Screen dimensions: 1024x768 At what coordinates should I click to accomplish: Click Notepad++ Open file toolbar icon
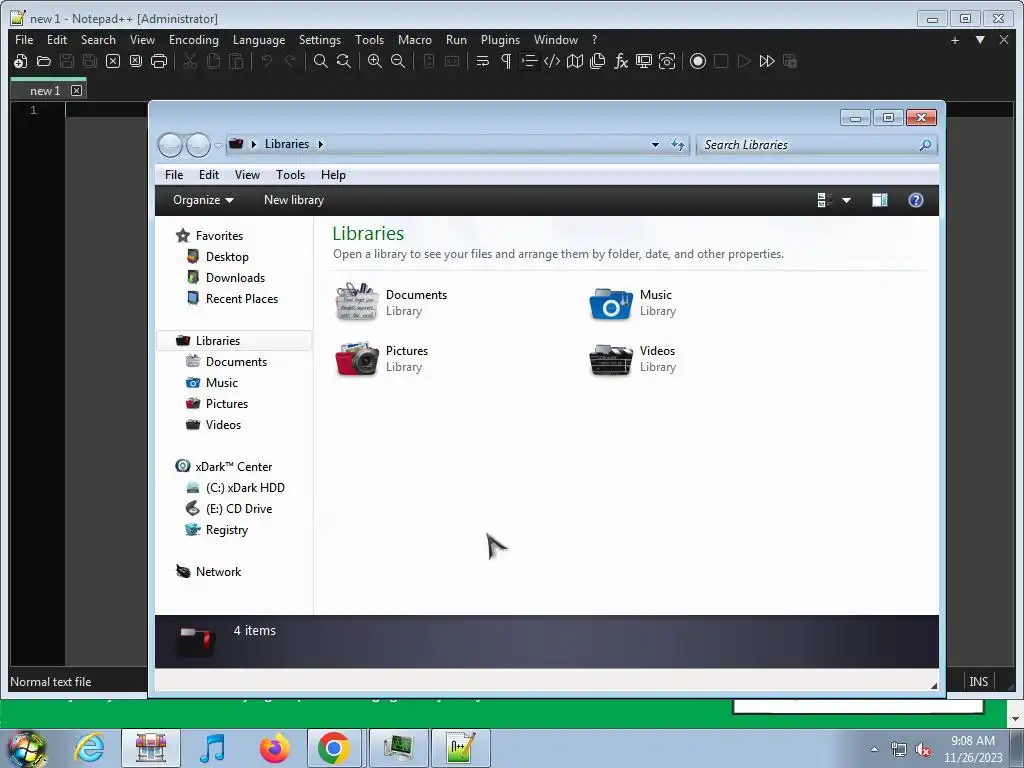44,61
